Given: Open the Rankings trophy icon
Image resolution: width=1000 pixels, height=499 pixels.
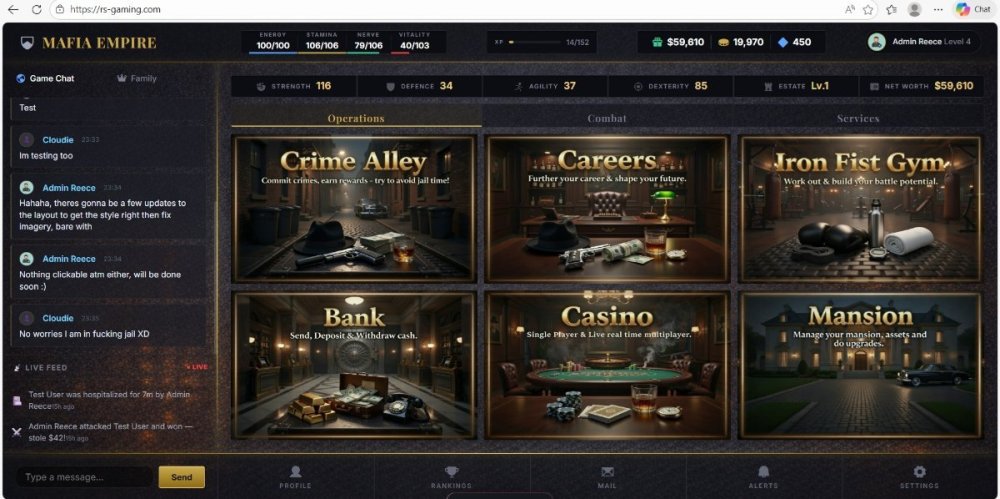Looking at the screenshot, I should click(x=452, y=472).
